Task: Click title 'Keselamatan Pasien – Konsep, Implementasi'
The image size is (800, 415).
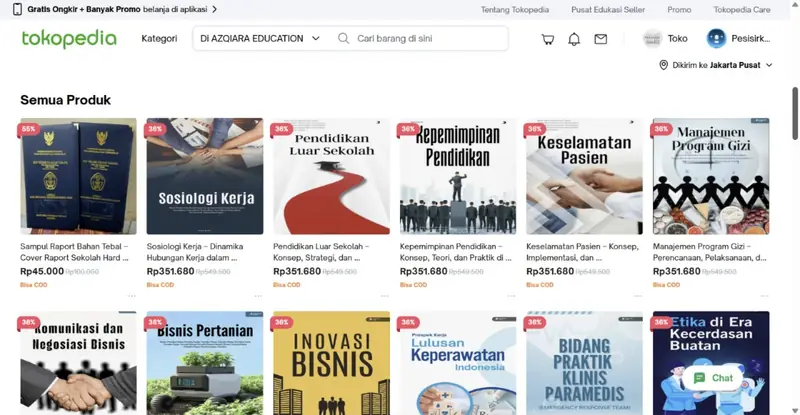Action: [583, 252]
